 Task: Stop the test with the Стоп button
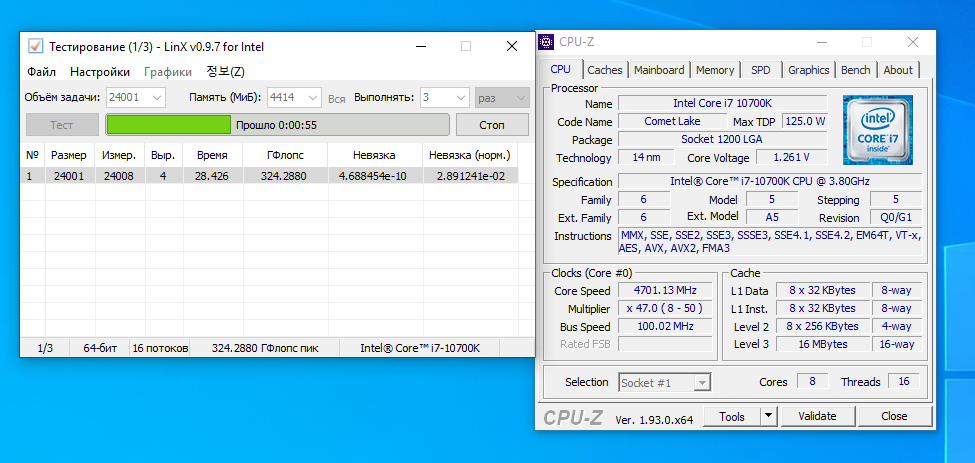(492, 124)
